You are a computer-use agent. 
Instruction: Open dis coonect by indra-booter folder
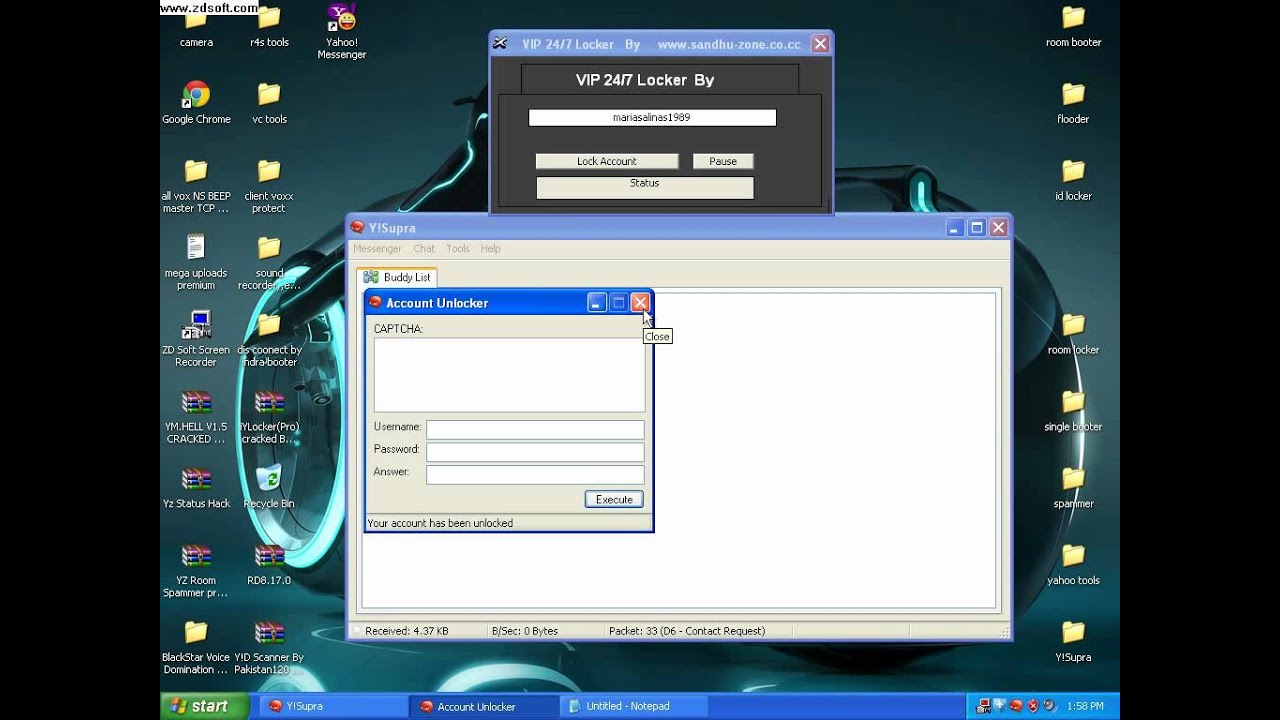(269, 339)
